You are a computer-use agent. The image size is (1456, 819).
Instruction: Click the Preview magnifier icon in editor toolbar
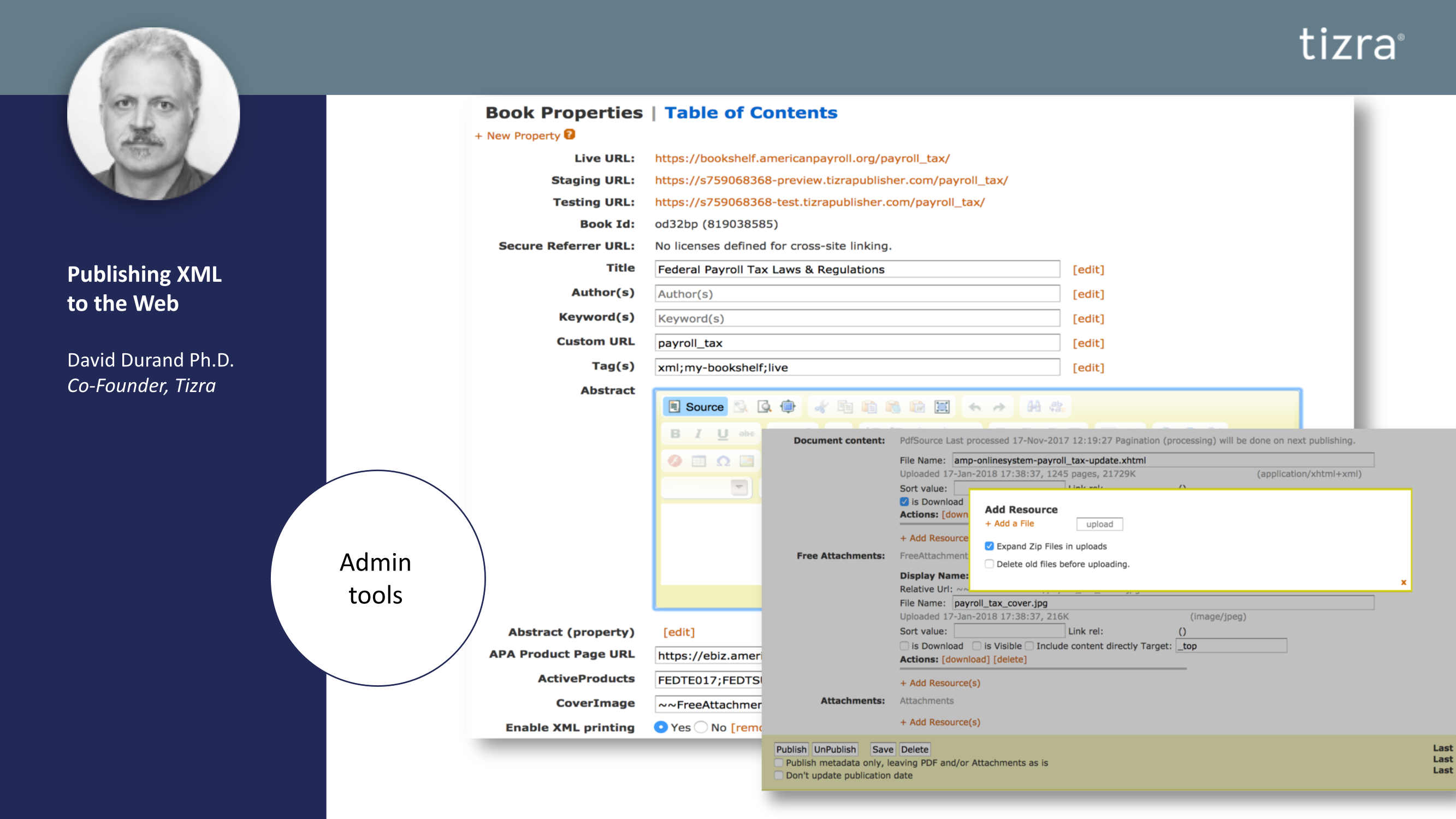click(x=764, y=406)
